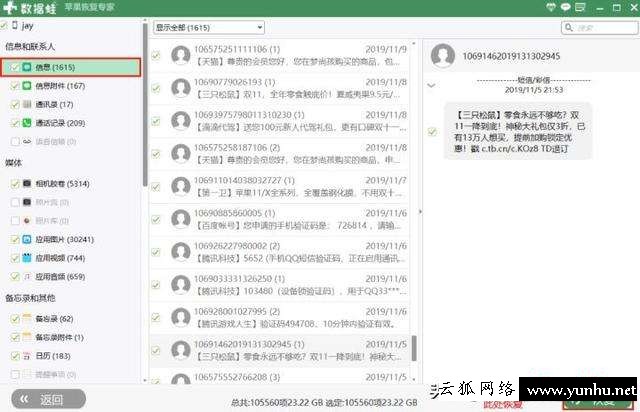640x412 pixels.
Task: Open the menu panel icon in title bar
Action: click(580, 7)
